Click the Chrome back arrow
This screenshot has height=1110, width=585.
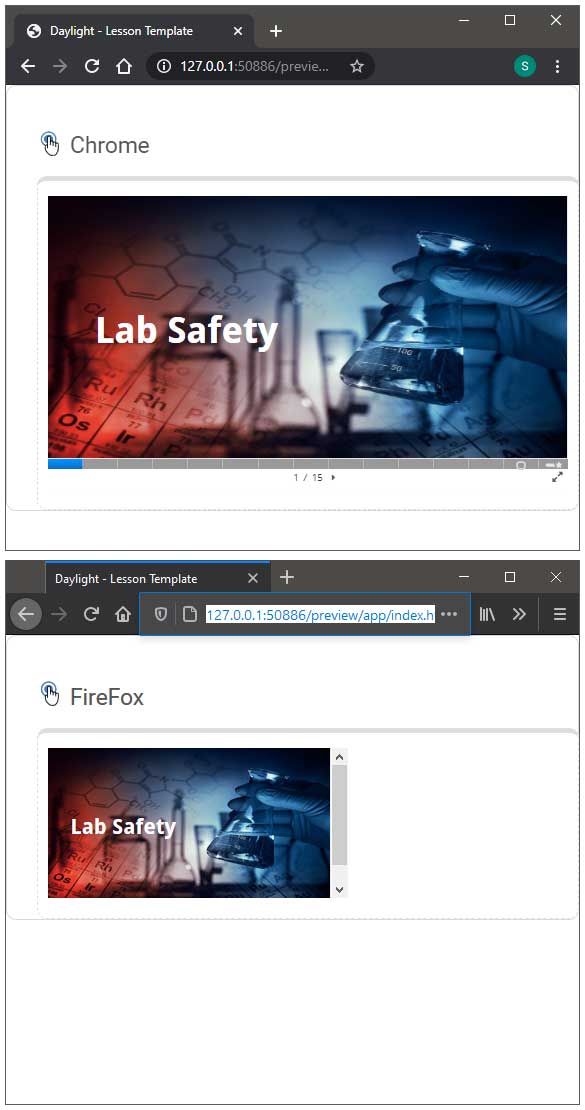click(x=28, y=67)
